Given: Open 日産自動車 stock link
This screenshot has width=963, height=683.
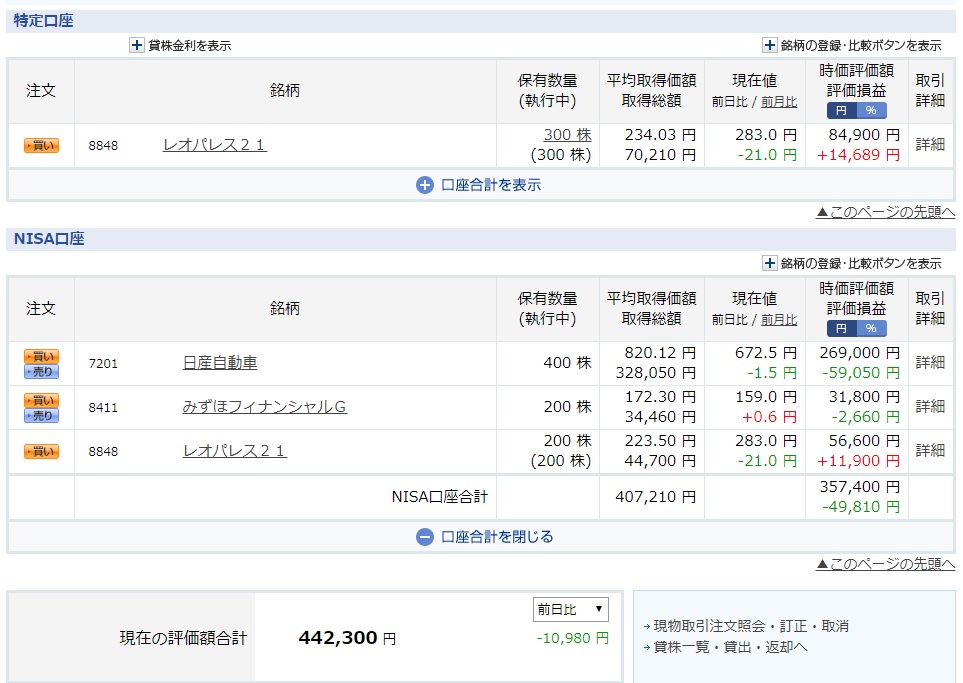Looking at the screenshot, I should [220, 363].
